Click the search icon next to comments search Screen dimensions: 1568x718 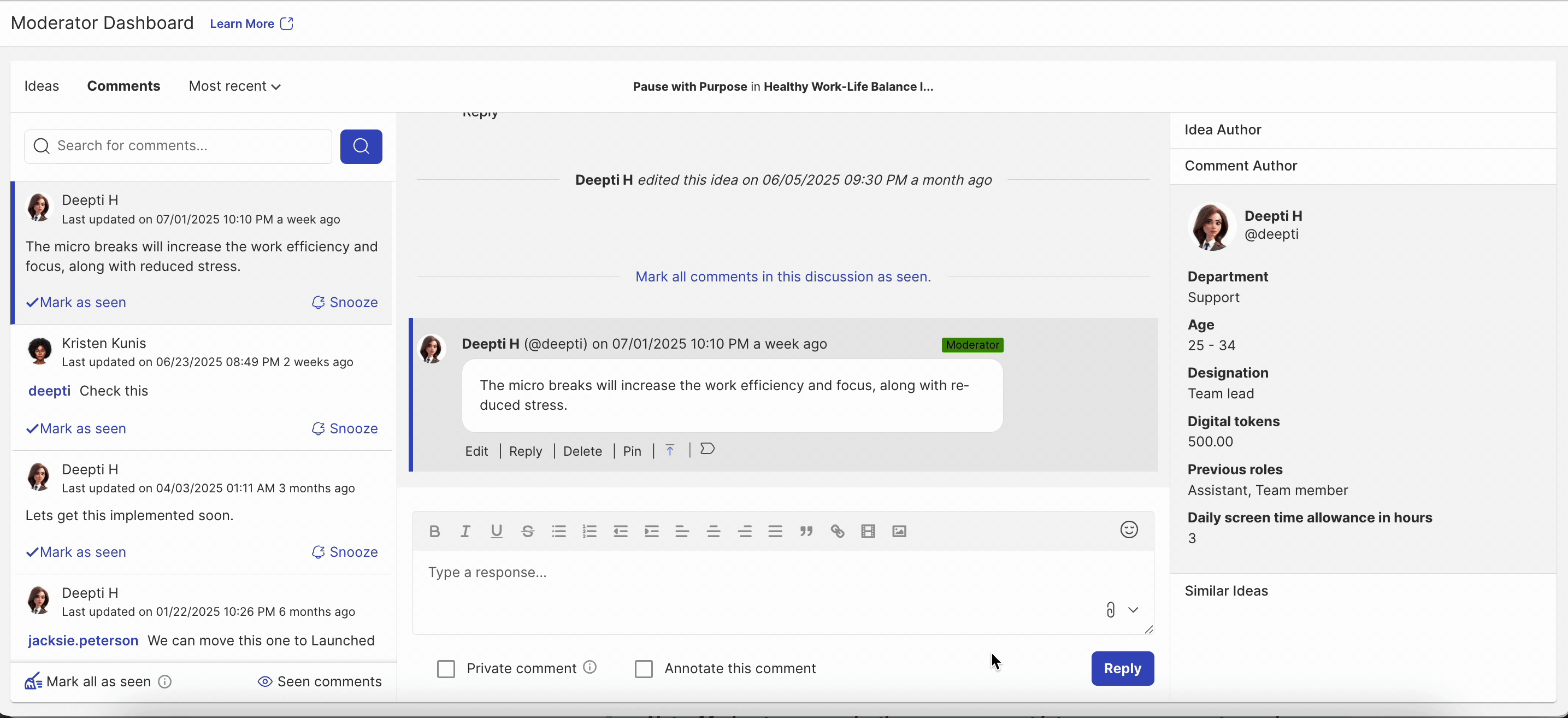point(361,146)
